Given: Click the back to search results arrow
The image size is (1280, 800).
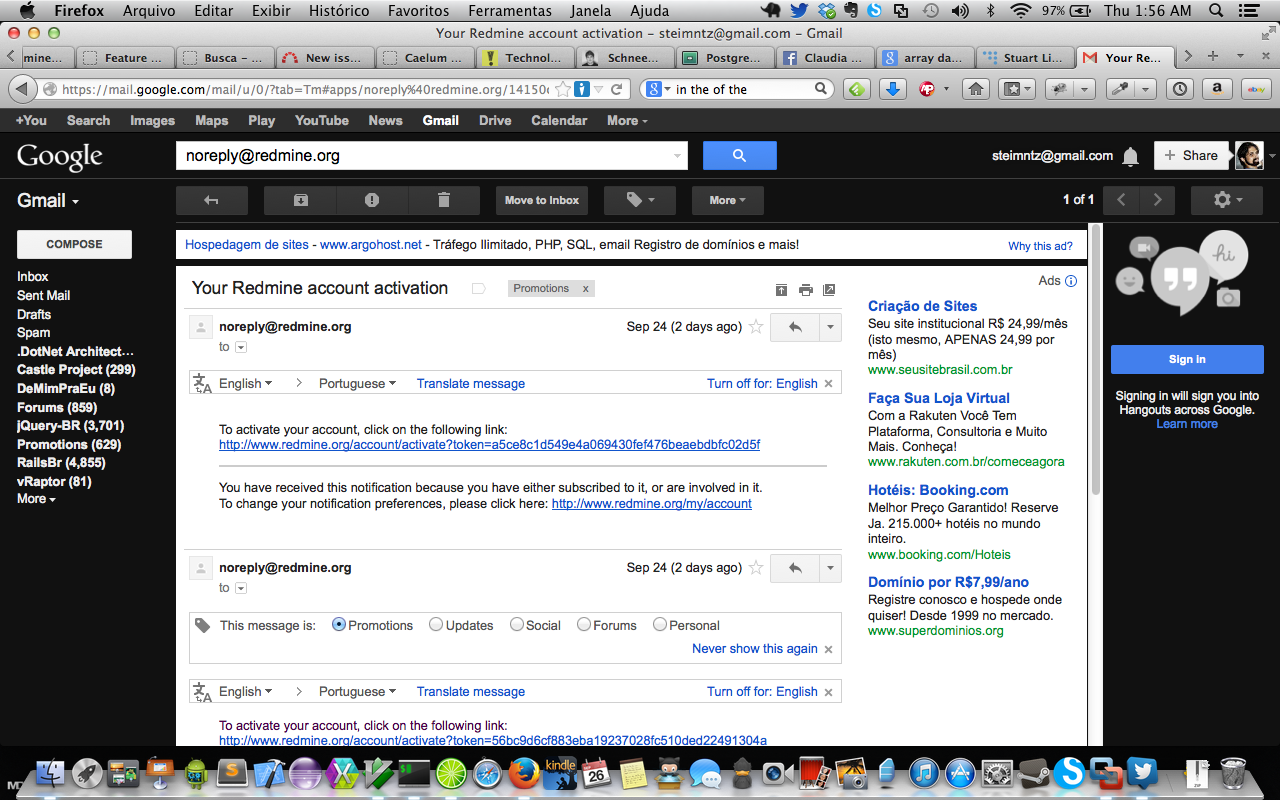Looking at the screenshot, I should coord(212,200).
